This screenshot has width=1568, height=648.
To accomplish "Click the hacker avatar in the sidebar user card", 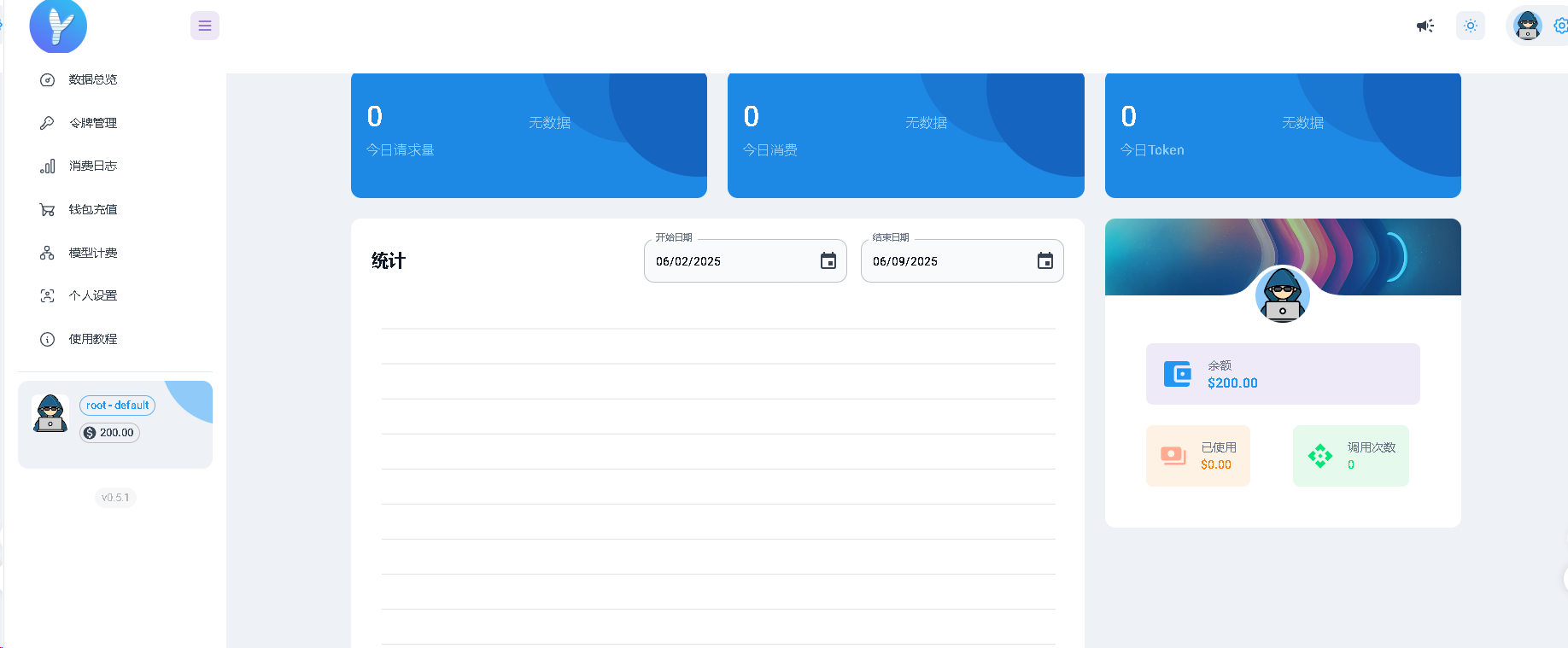I will pos(50,413).
